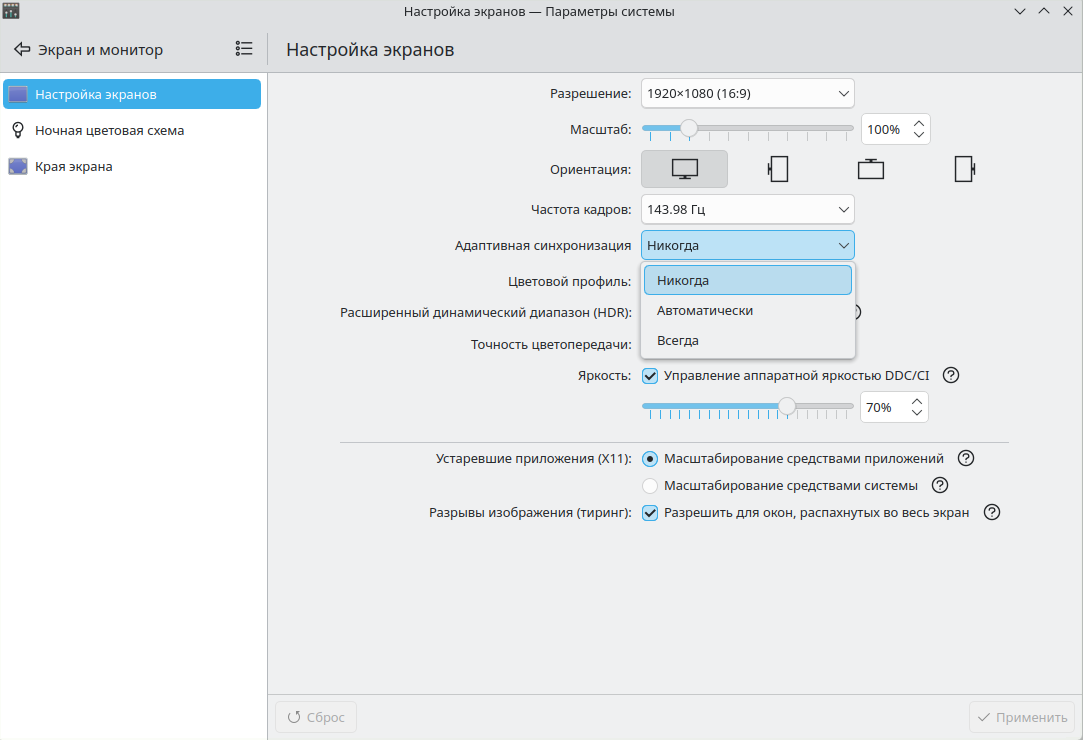Select the rotate right portrait orientation icon

click(964, 169)
